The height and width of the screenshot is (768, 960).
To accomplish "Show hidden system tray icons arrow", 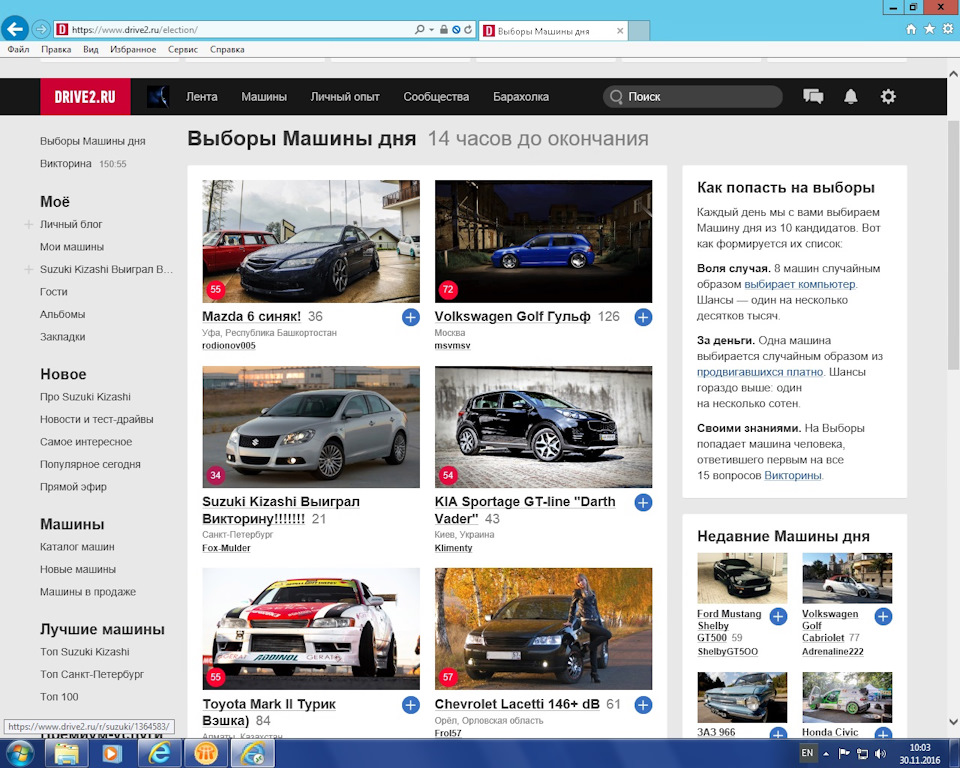I will (x=826, y=753).
